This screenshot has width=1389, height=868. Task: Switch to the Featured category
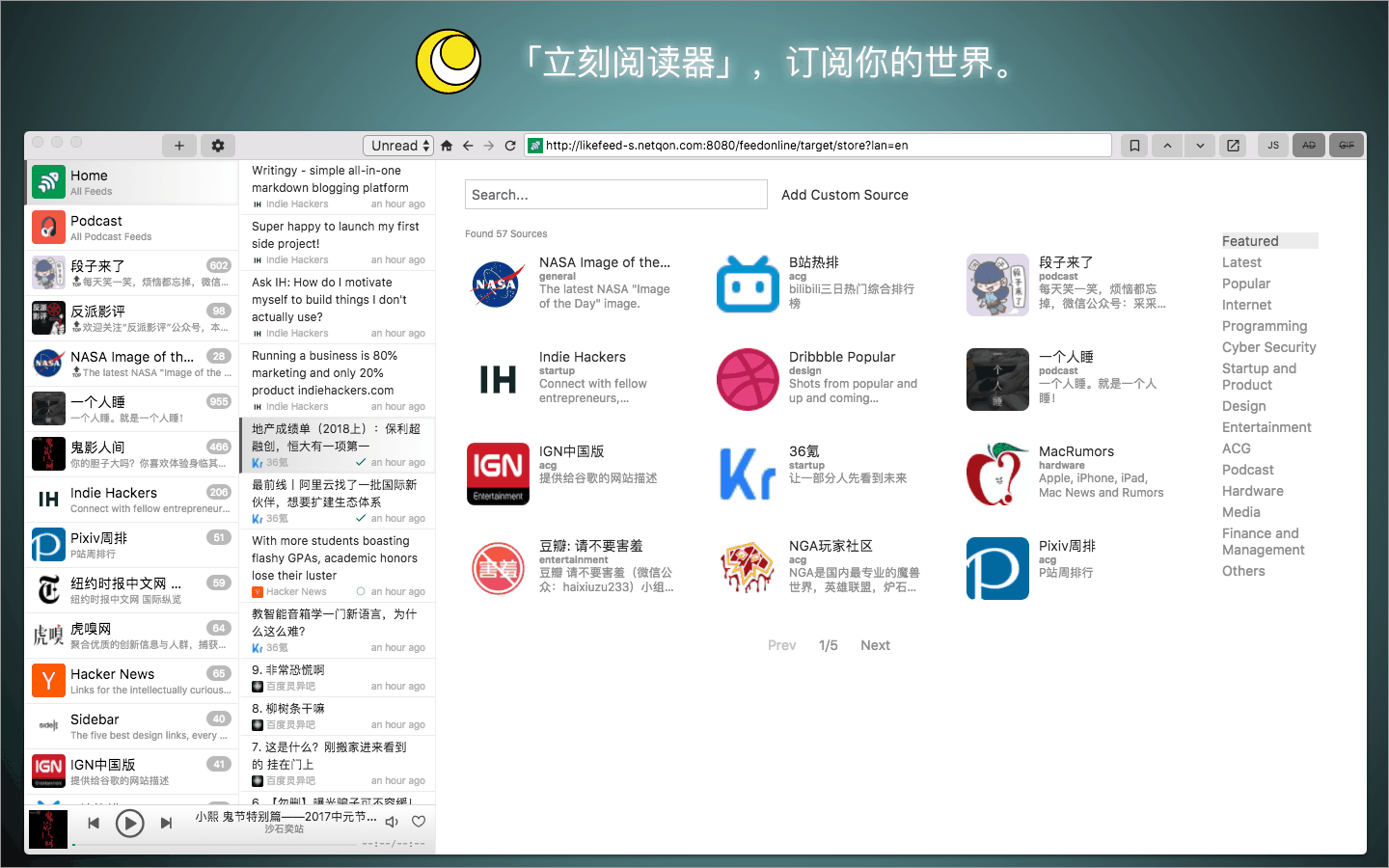tap(1250, 240)
